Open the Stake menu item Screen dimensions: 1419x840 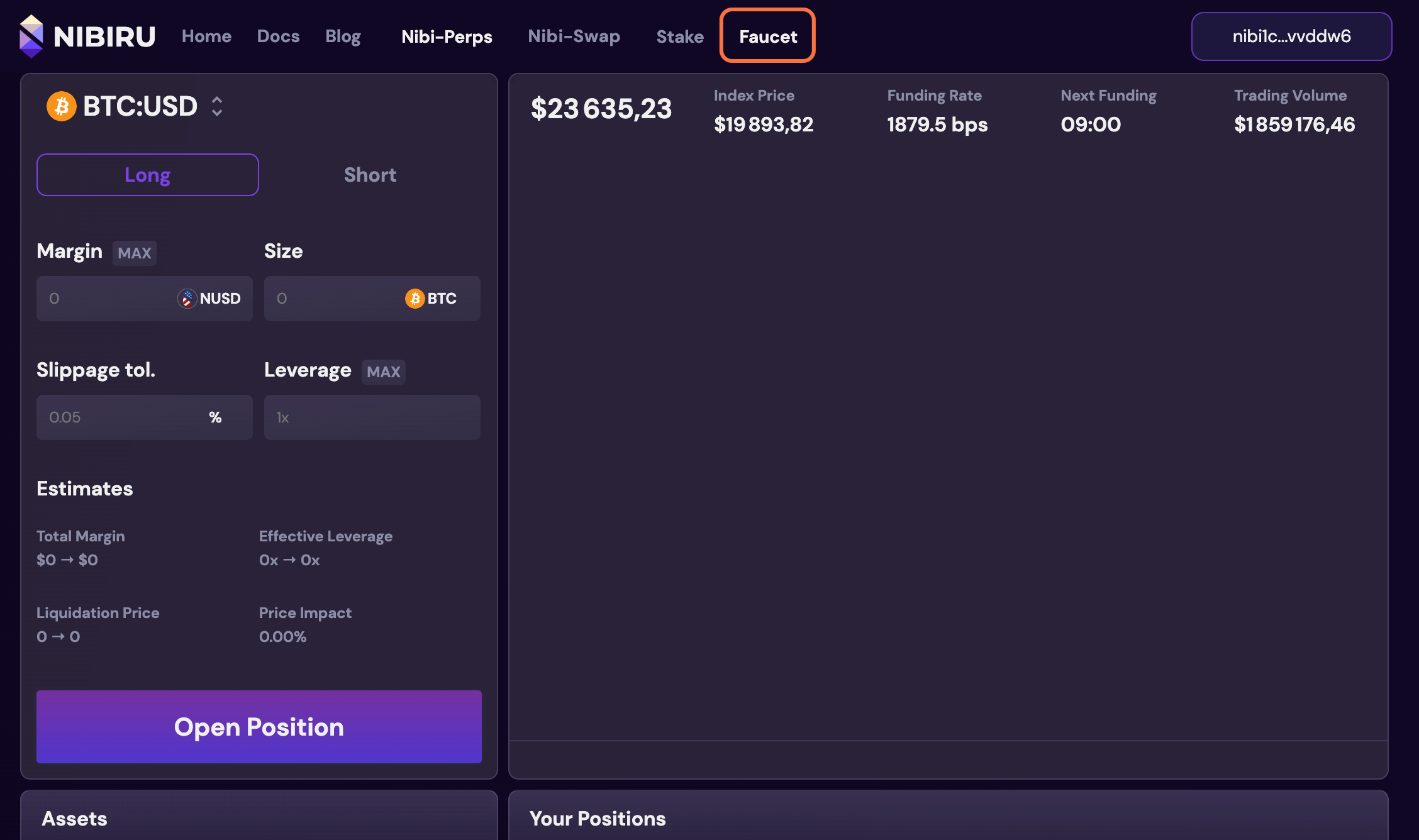click(x=679, y=36)
